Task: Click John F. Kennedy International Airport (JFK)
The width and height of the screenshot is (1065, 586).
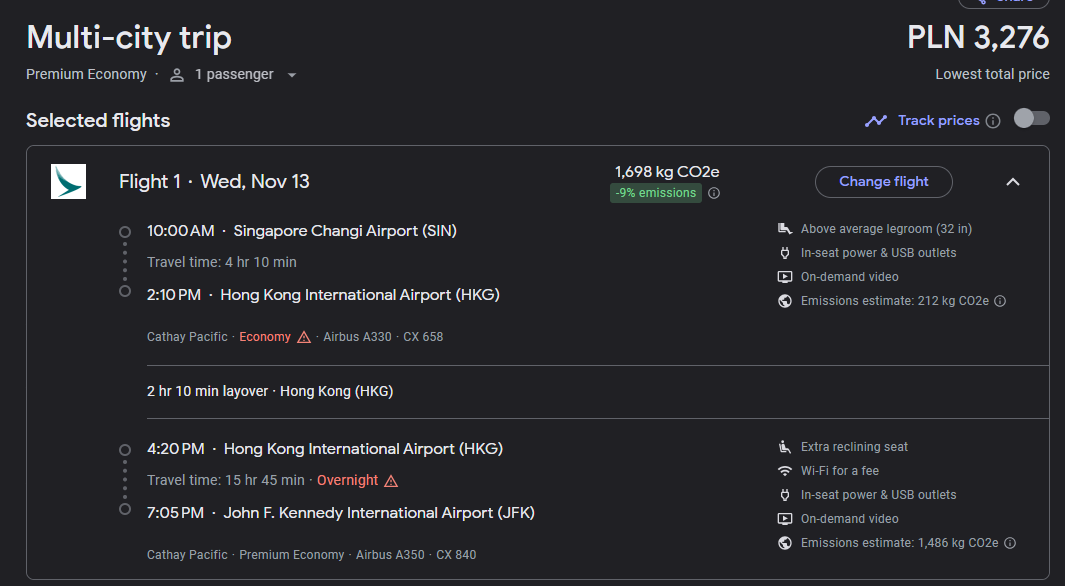Action: 379,513
